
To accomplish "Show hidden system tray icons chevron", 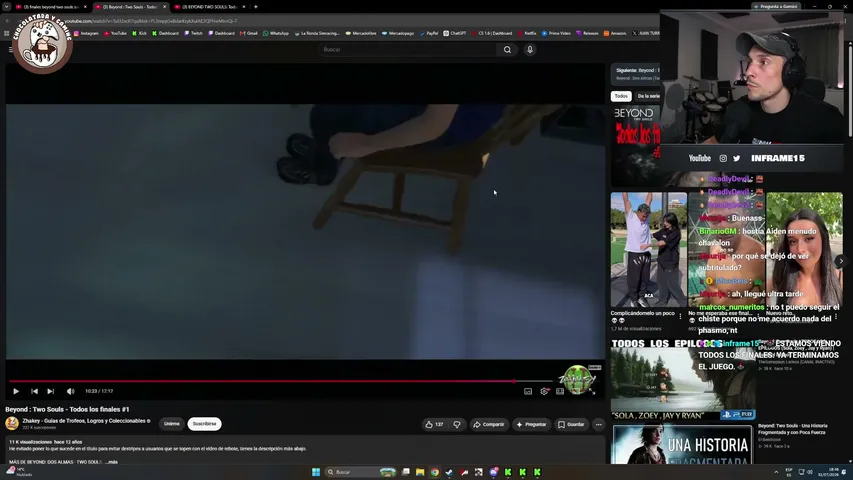I will [x=776, y=472].
